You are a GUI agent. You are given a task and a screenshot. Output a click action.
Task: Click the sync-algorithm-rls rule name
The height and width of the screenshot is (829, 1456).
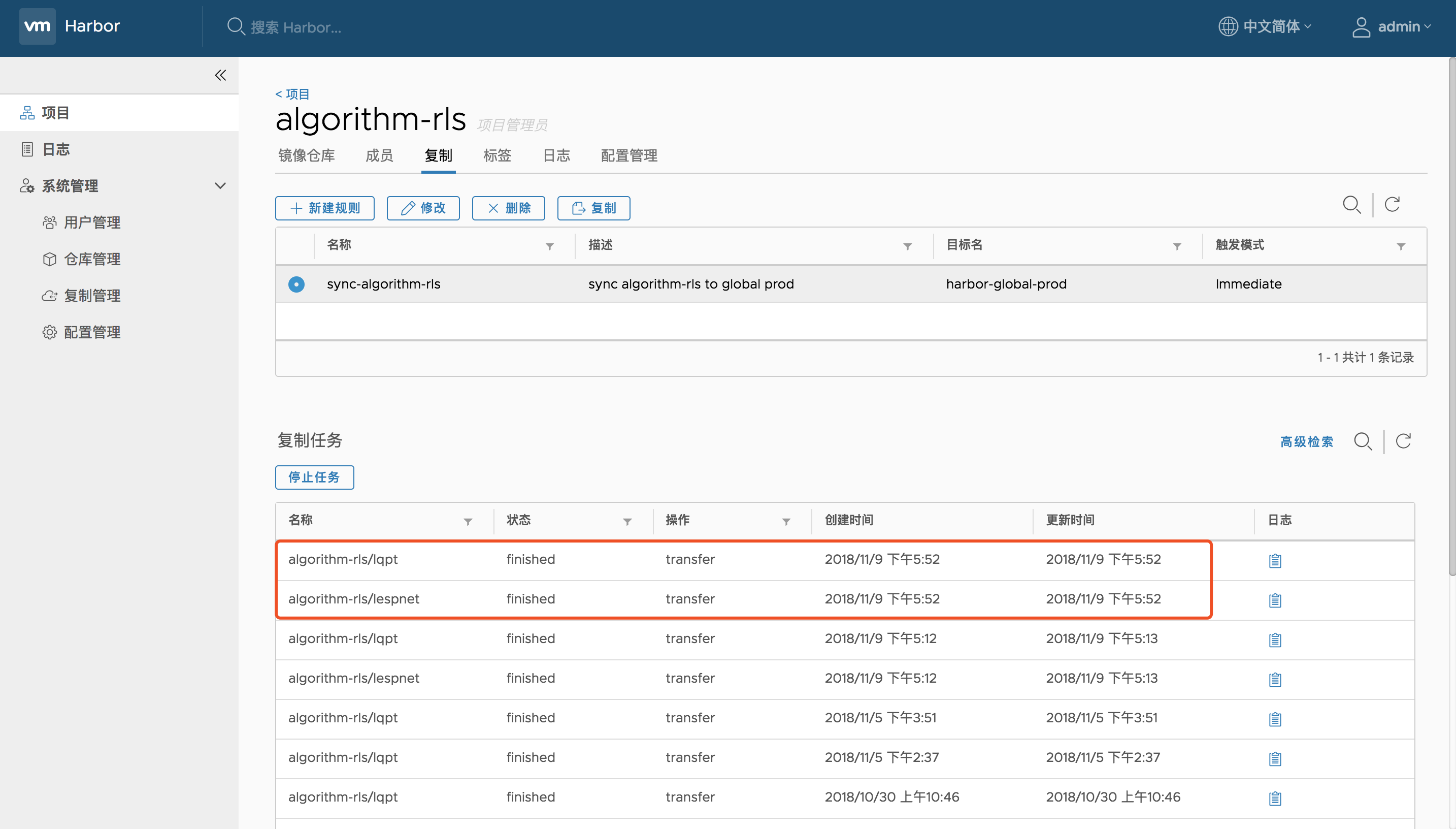tap(383, 284)
